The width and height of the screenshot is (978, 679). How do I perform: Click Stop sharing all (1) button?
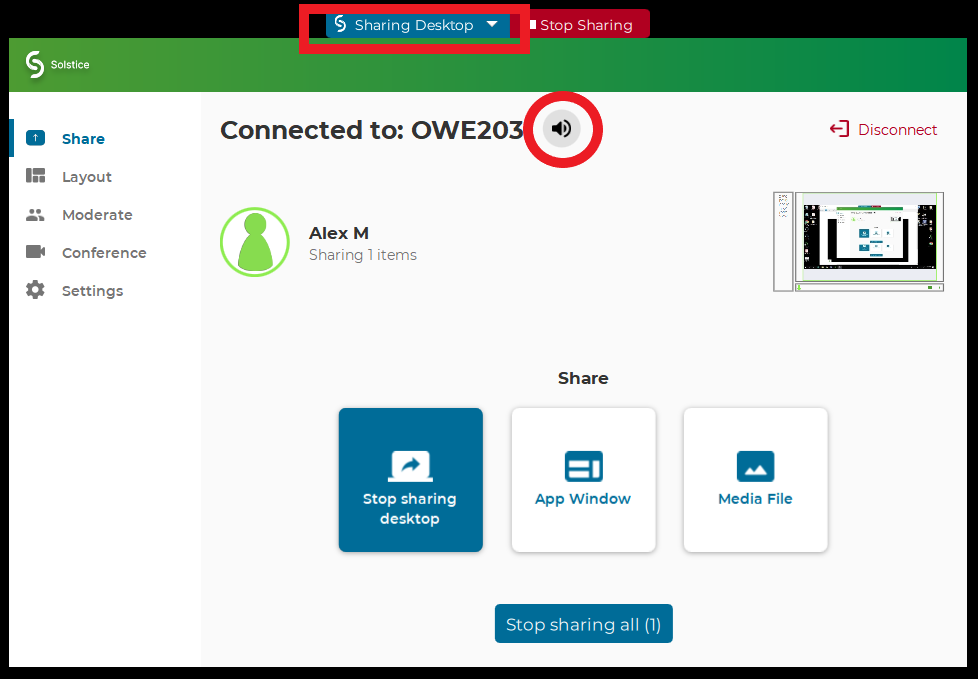coord(583,624)
